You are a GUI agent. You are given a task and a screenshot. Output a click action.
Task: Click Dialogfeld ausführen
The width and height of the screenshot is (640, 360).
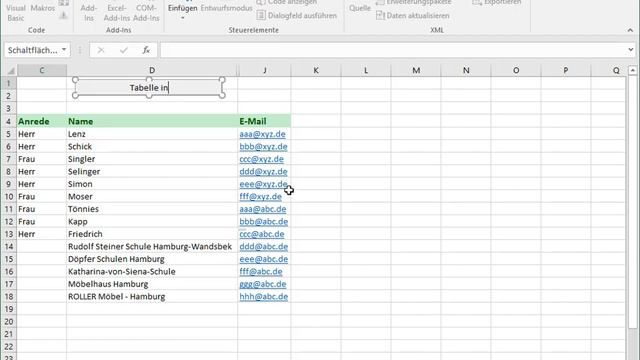click(x=297, y=16)
